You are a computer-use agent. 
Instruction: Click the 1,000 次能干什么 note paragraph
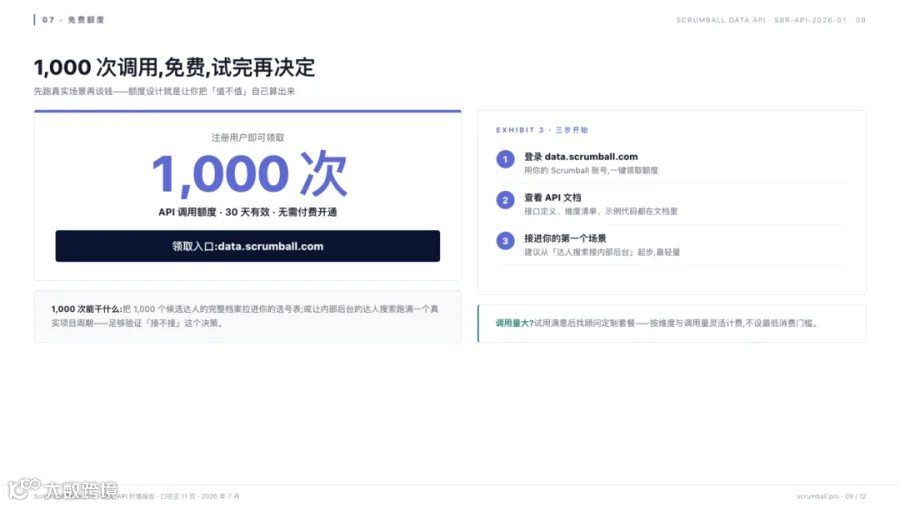[x=245, y=316]
